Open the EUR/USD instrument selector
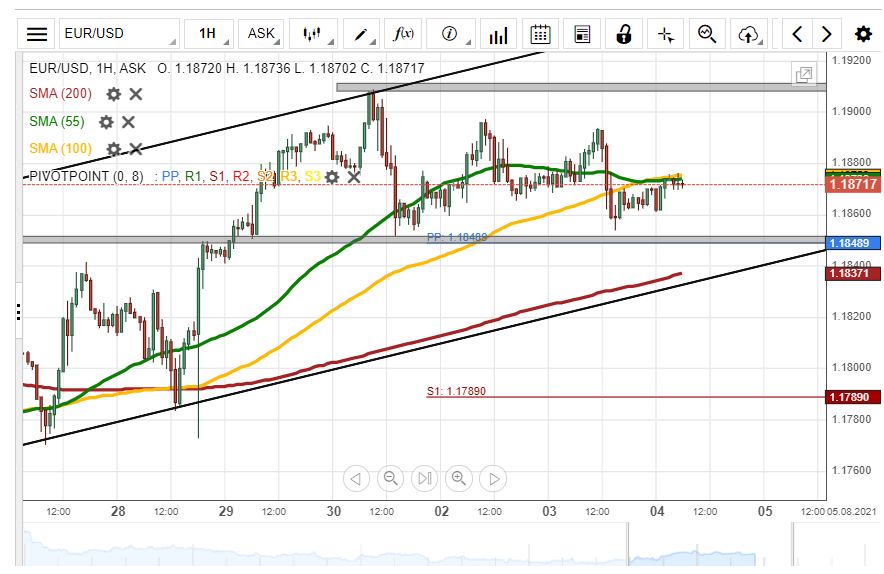The image size is (884, 574). (x=119, y=34)
